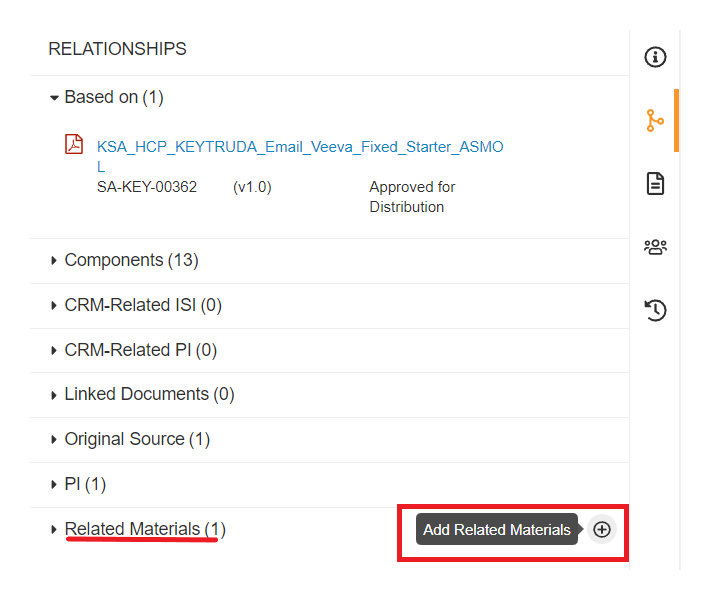The width and height of the screenshot is (710, 599).
Task: Open the Information panel icon
Action: point(655,57)
